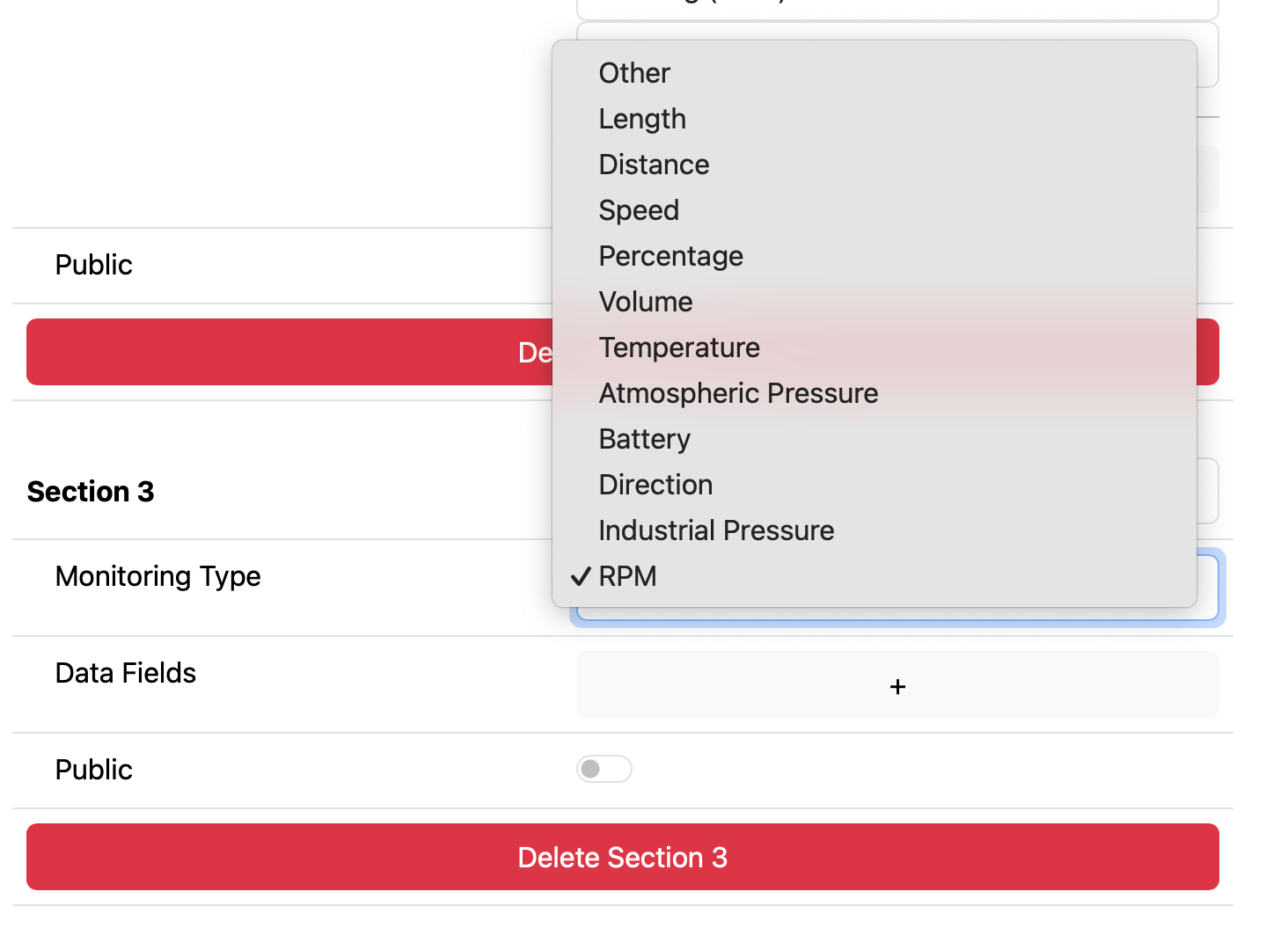
Task: Select Battery as the monitoring type
Action: coord(644,439)
